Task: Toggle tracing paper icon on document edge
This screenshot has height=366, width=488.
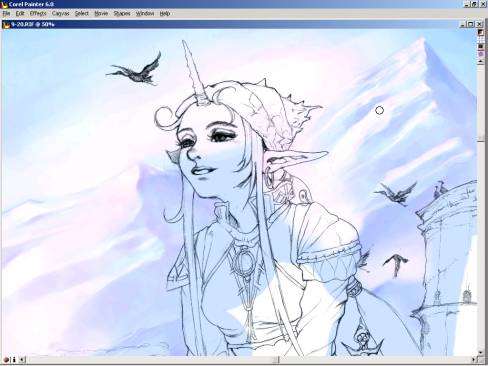Action: pyautogui.click(x=481, y=32)
